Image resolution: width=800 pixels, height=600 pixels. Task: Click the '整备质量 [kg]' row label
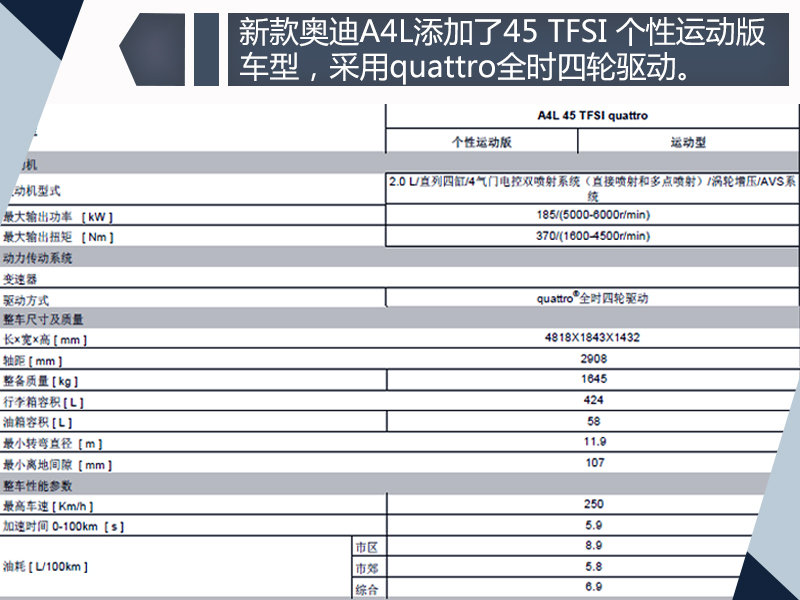(x=40, y=381)
